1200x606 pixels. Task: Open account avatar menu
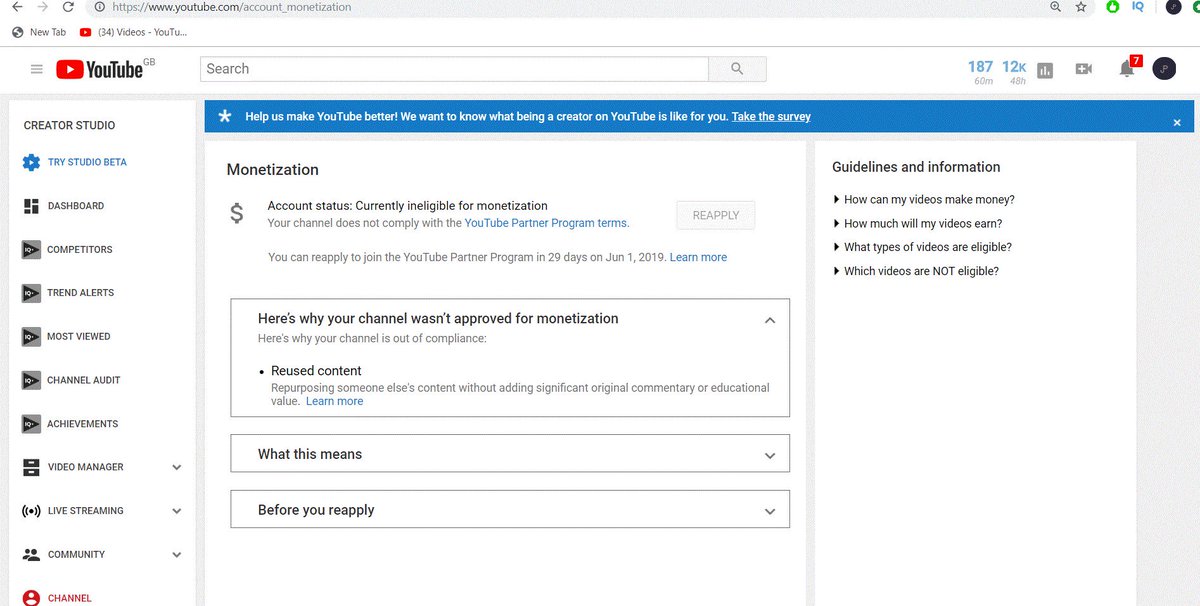[x=1164, y=68]
